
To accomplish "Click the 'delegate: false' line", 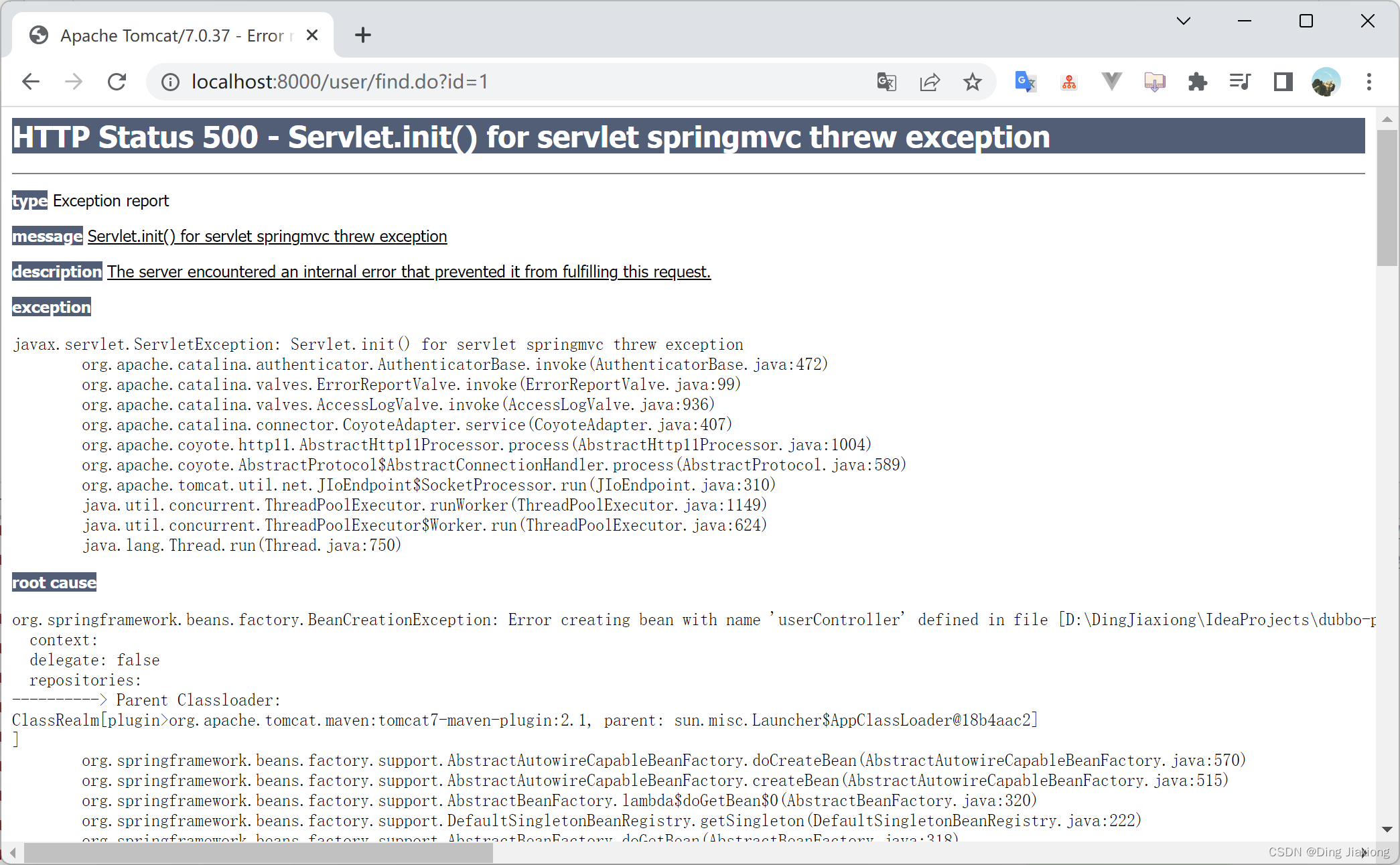I will coord(94,660).
